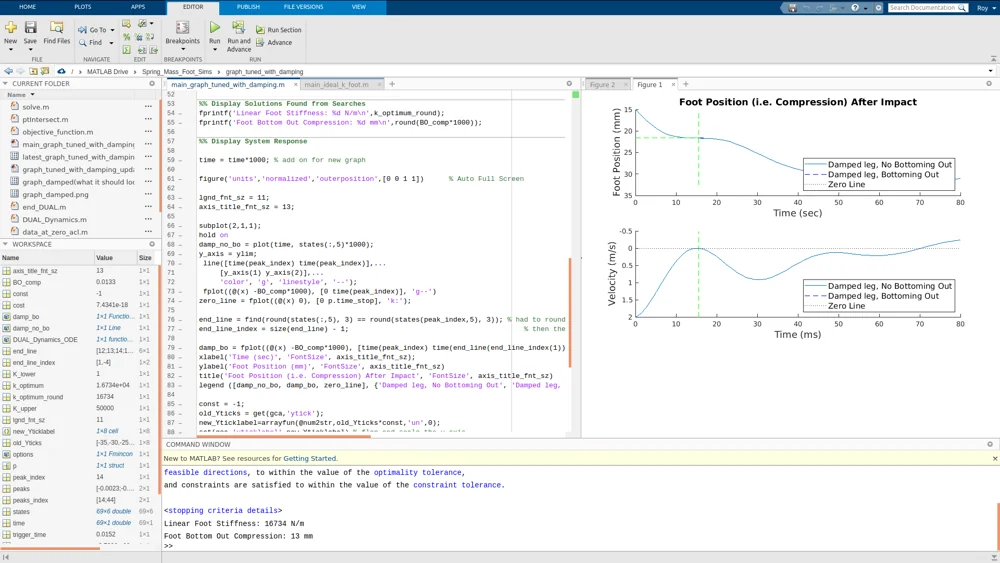
Task: Click the Find magnifier button
Action: (x=91, y=43)
